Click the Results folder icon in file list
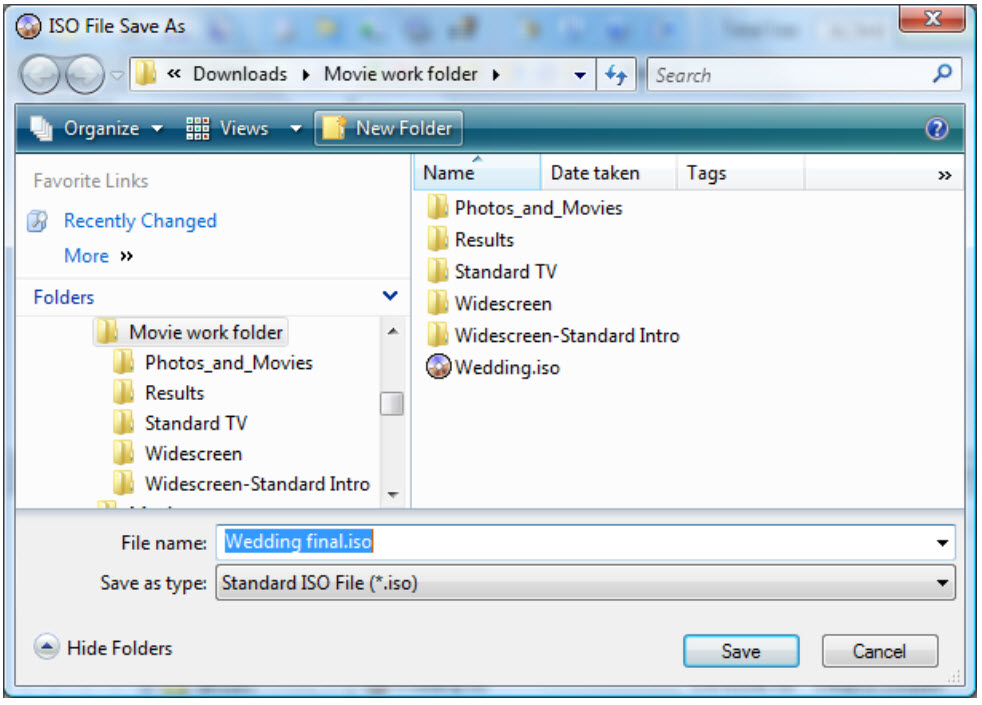 pyautogui.click(x=438, y=239)
